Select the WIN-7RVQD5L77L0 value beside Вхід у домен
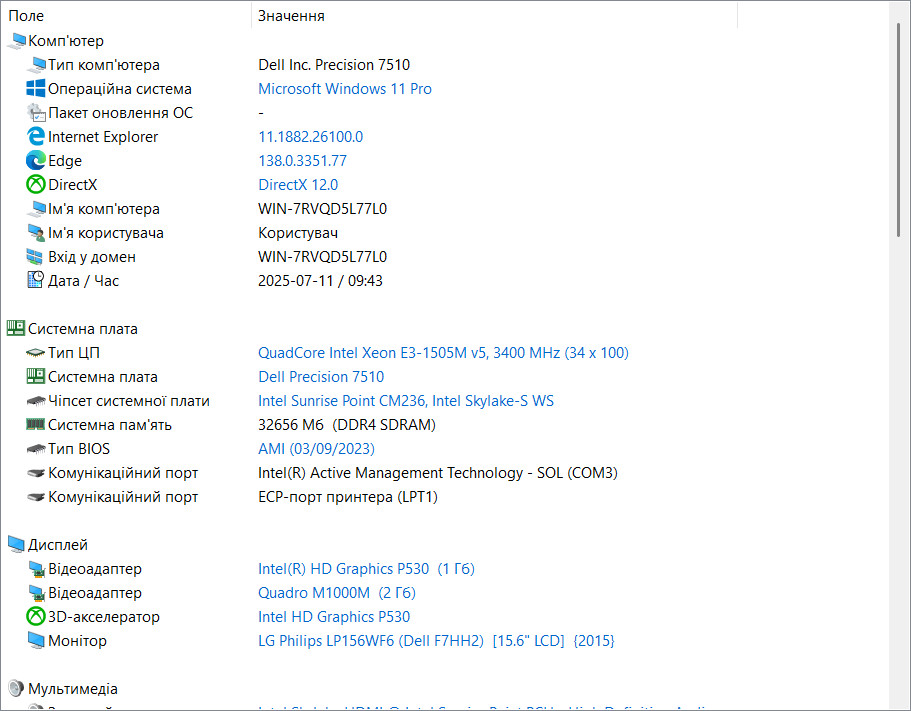This screenshot has width=911, height=711. tap(322, 257)
